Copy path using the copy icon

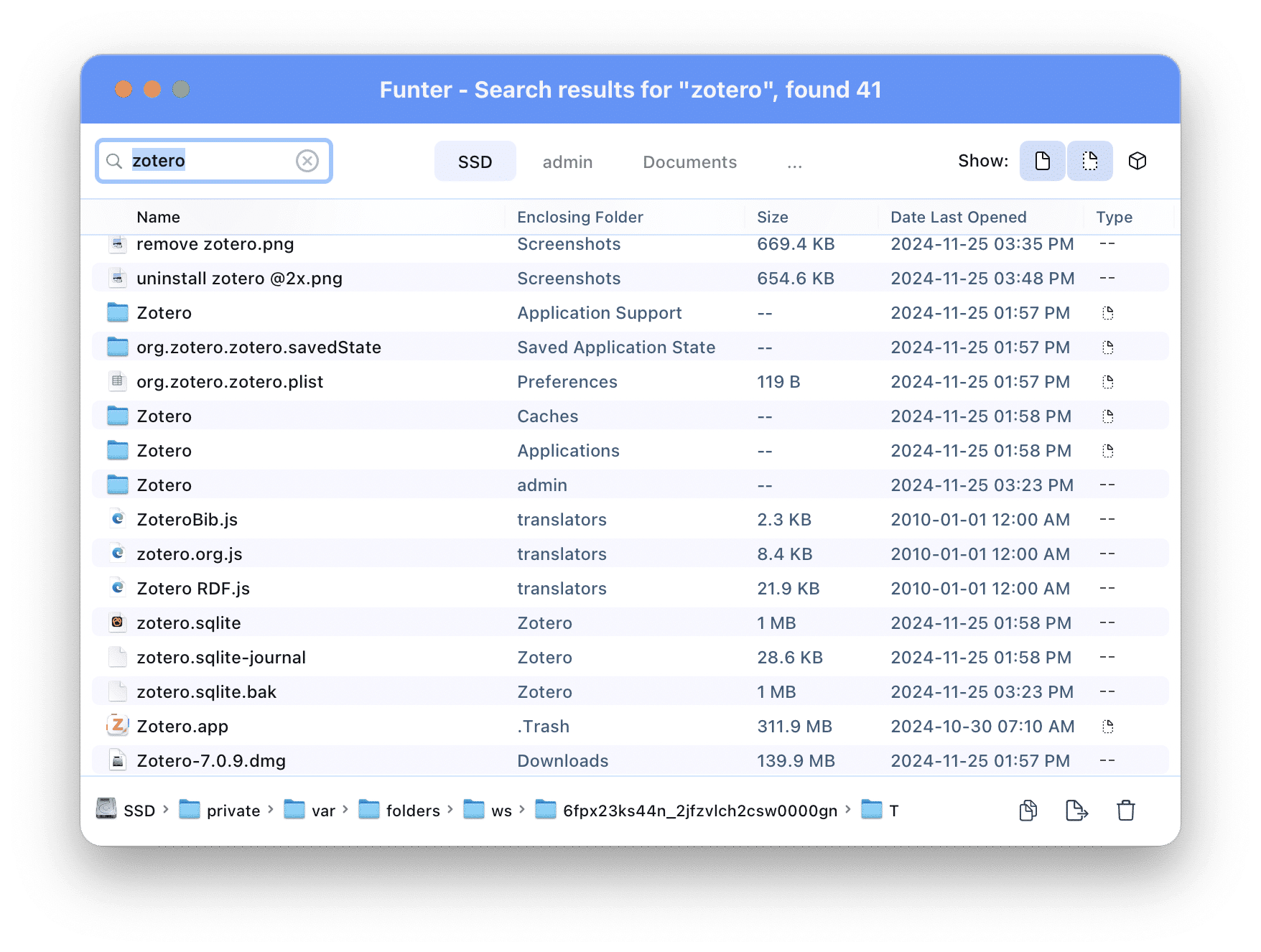click(1028, 811)
